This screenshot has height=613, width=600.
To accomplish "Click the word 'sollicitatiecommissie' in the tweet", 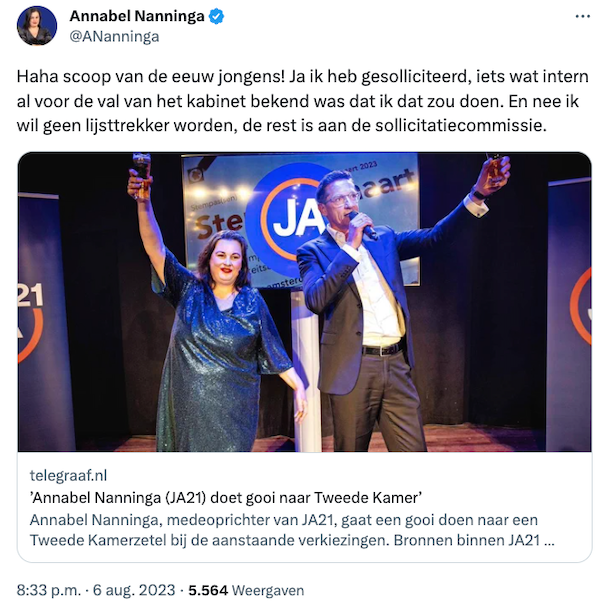I will pyautogui.click(x=460, y=125).
